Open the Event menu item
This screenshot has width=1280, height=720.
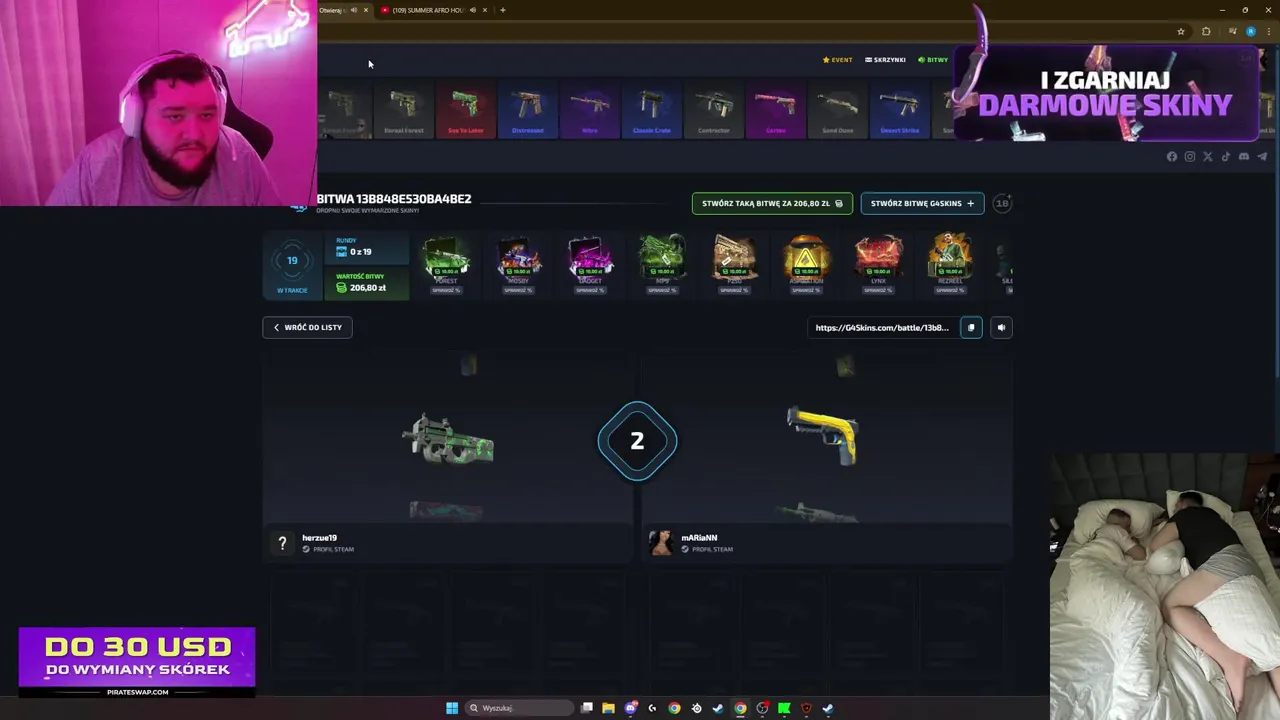tap(838, 60)
